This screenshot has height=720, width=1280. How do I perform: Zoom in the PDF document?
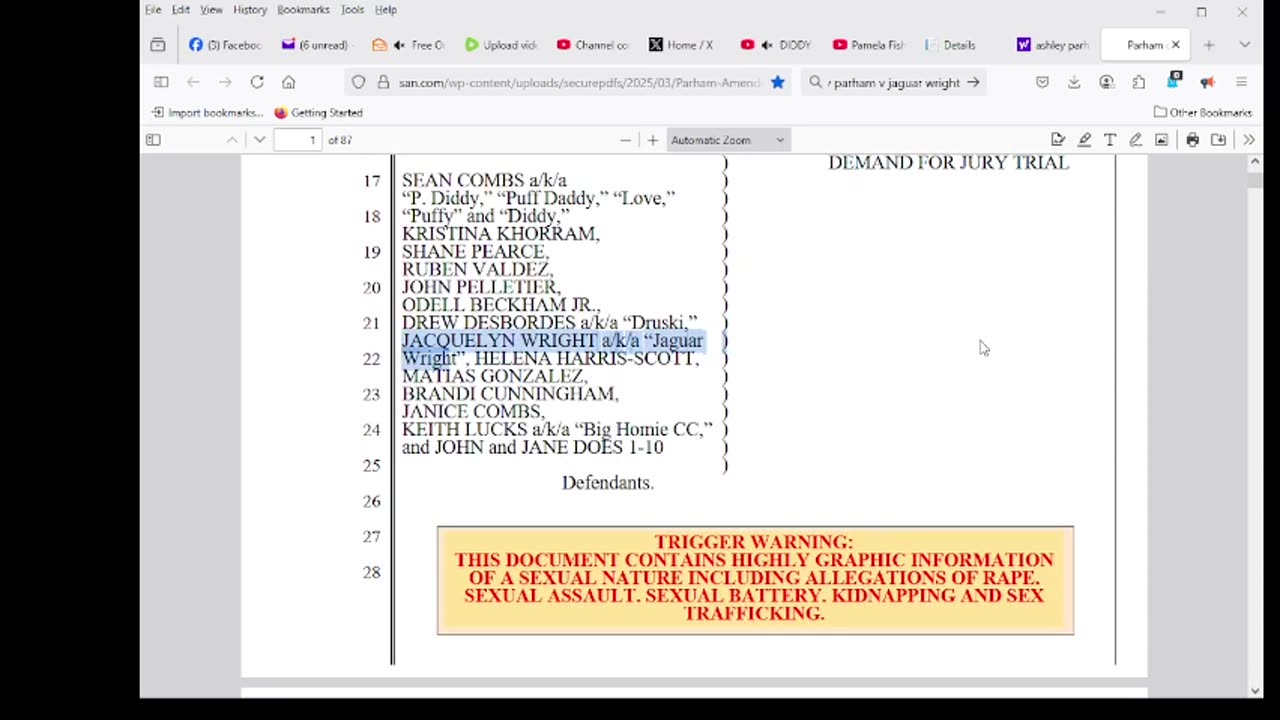click(x=653, y=140)
